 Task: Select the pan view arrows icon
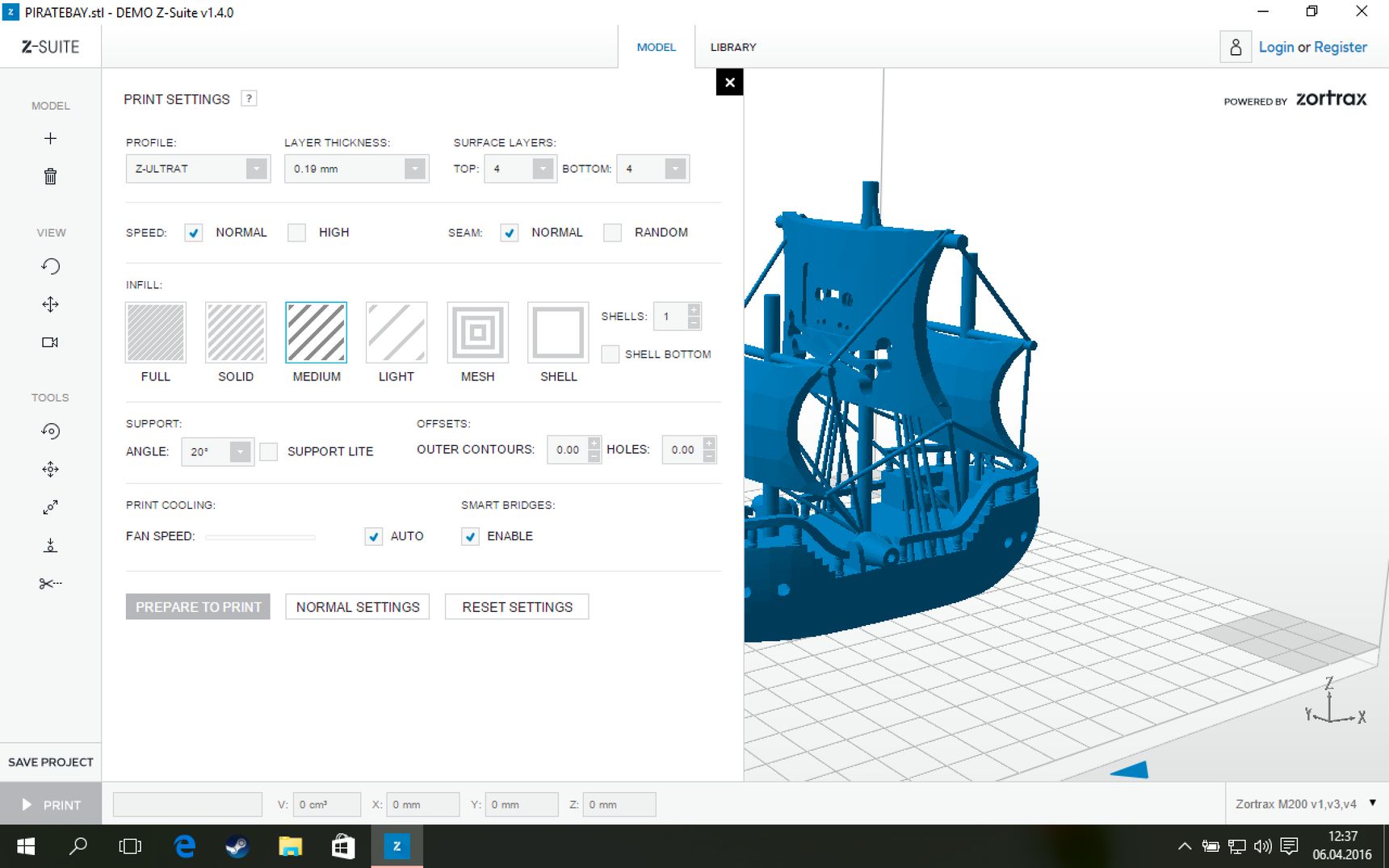click(50, 304)
